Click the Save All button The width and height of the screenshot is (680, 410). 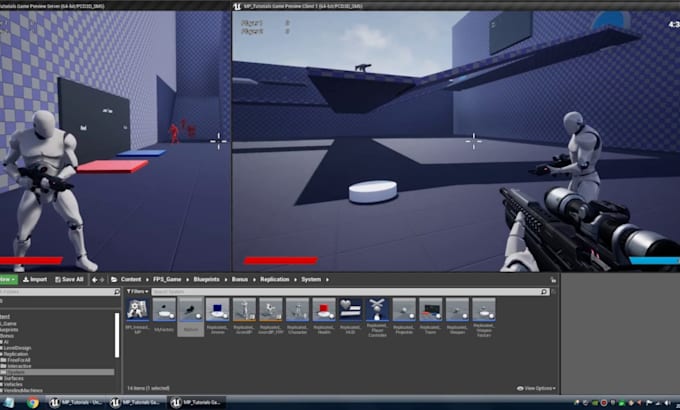(69, 279)
